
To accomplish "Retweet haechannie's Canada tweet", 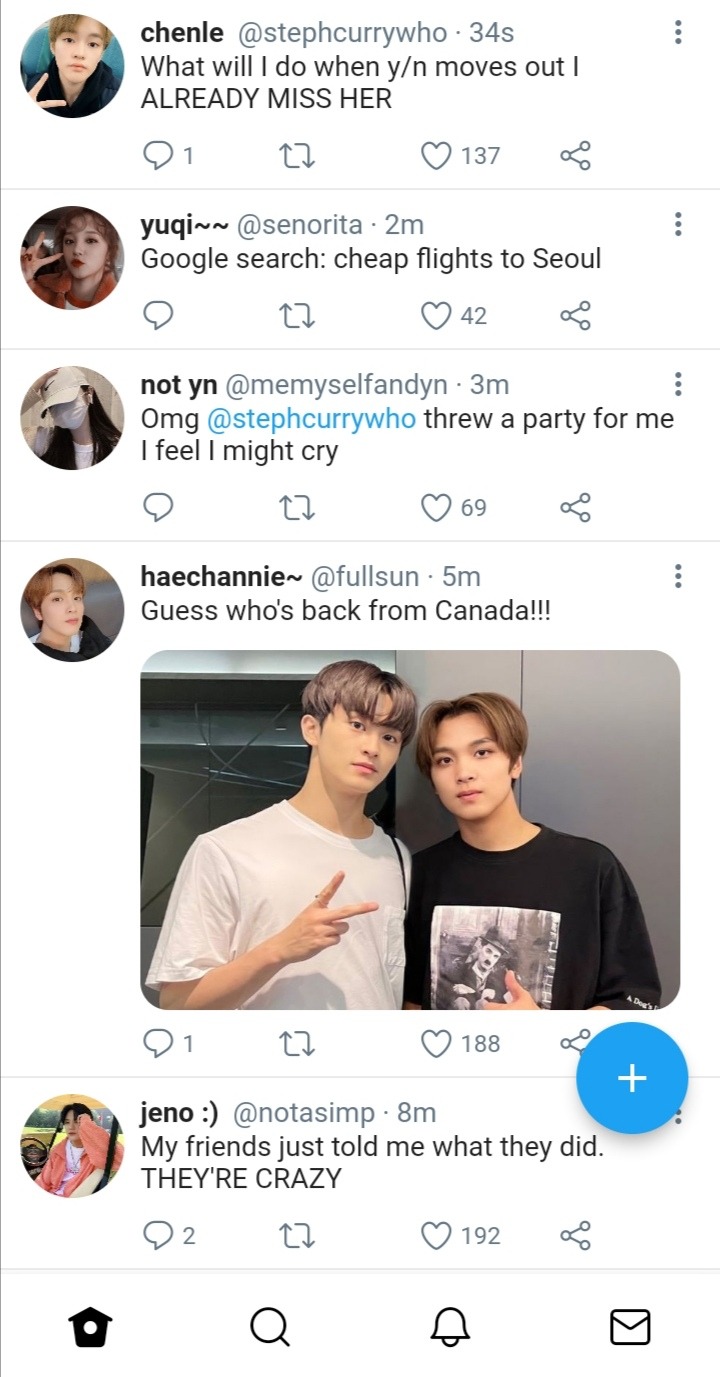I will click(x=298, y=1044).
